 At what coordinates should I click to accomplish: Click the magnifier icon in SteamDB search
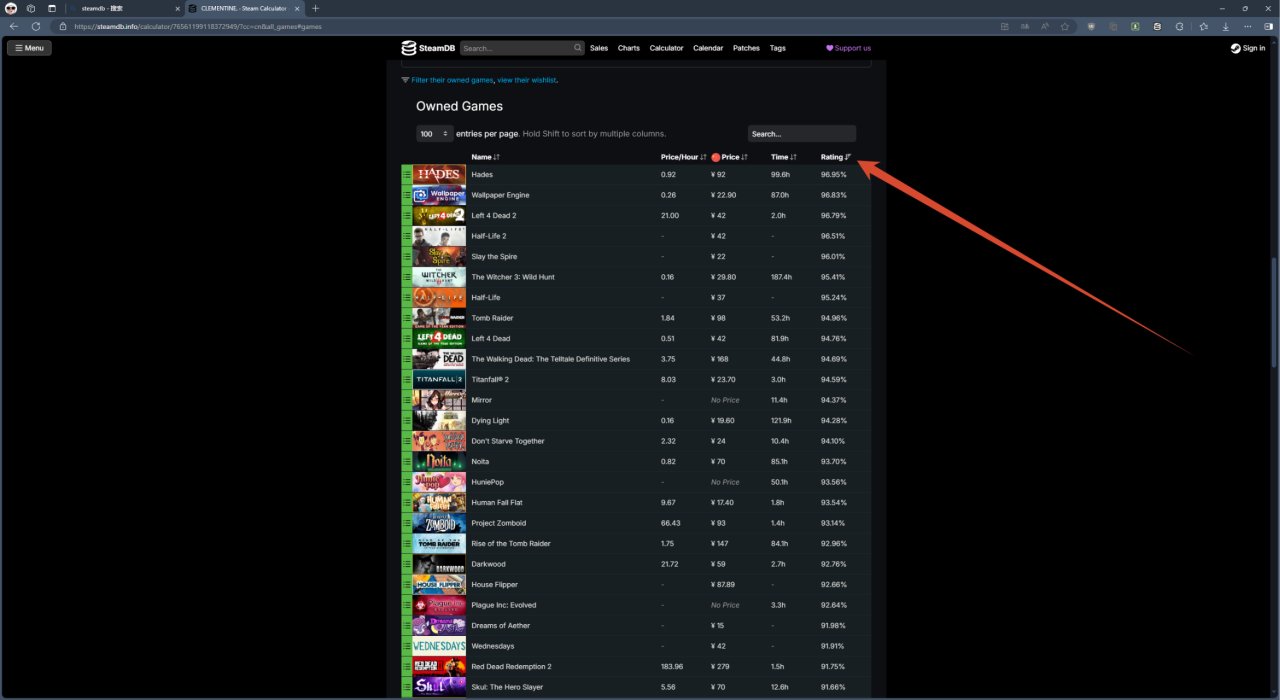click(578, 48)
